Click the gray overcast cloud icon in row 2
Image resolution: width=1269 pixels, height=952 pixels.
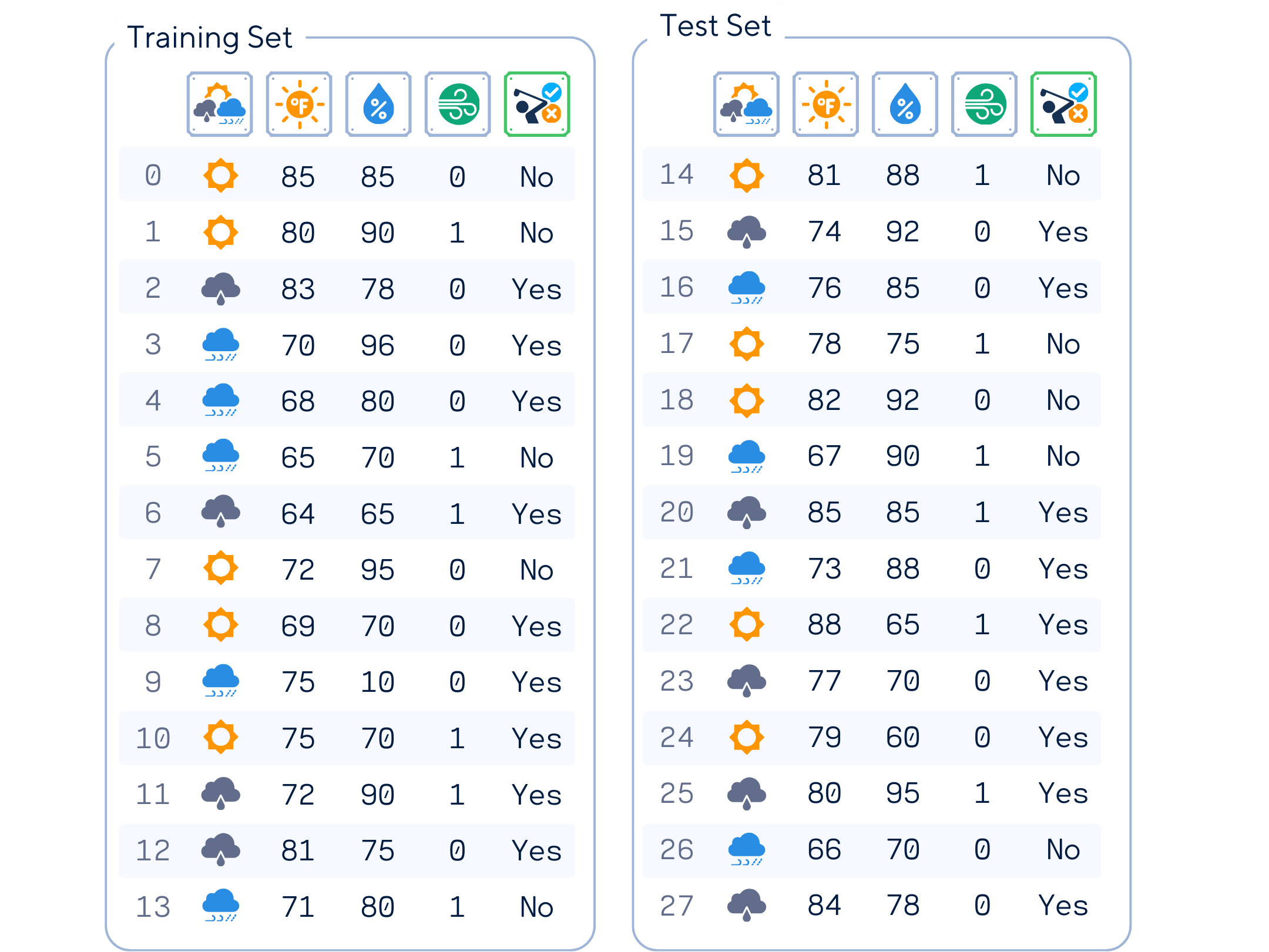point(220,288)
